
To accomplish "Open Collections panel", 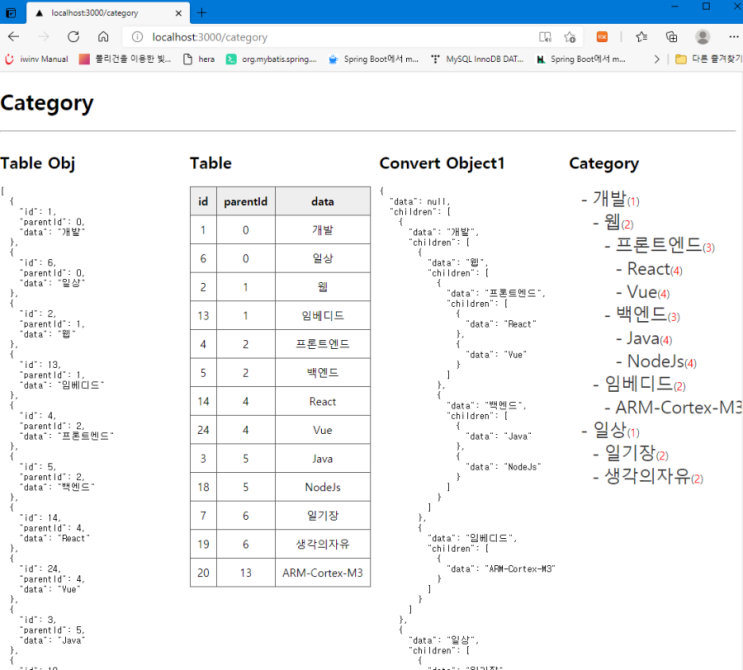I will 671,37.
